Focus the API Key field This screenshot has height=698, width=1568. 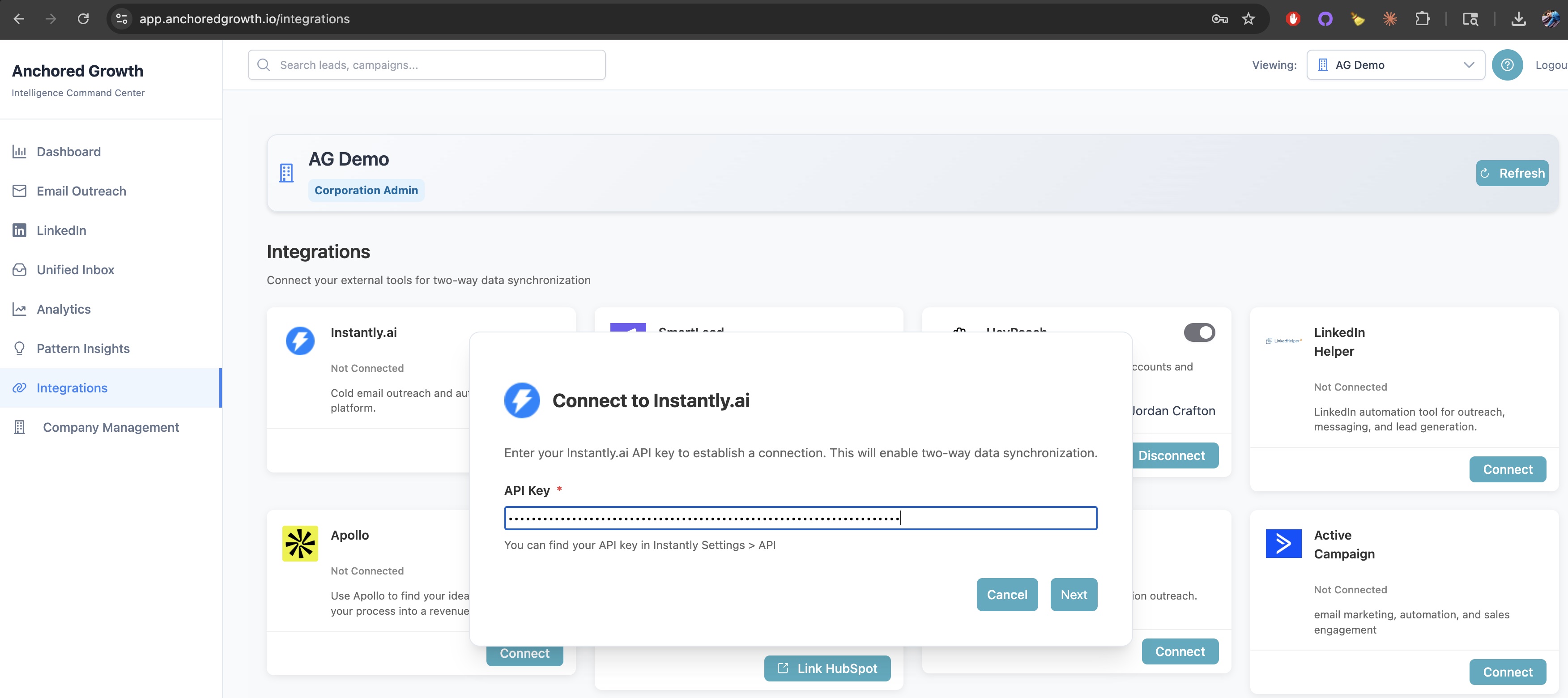coord(801,518)
